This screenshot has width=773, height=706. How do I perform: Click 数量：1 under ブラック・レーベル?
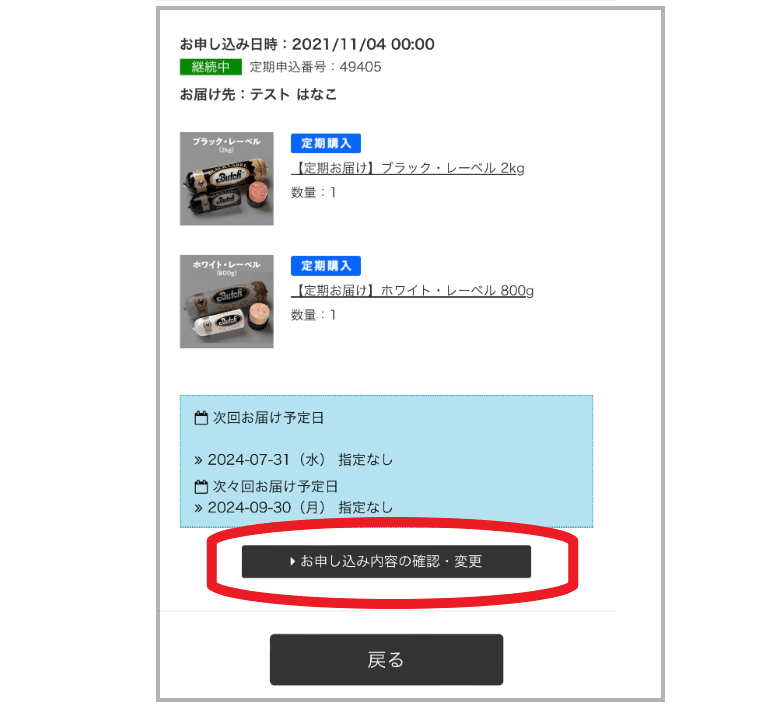(x=314, y=193)
